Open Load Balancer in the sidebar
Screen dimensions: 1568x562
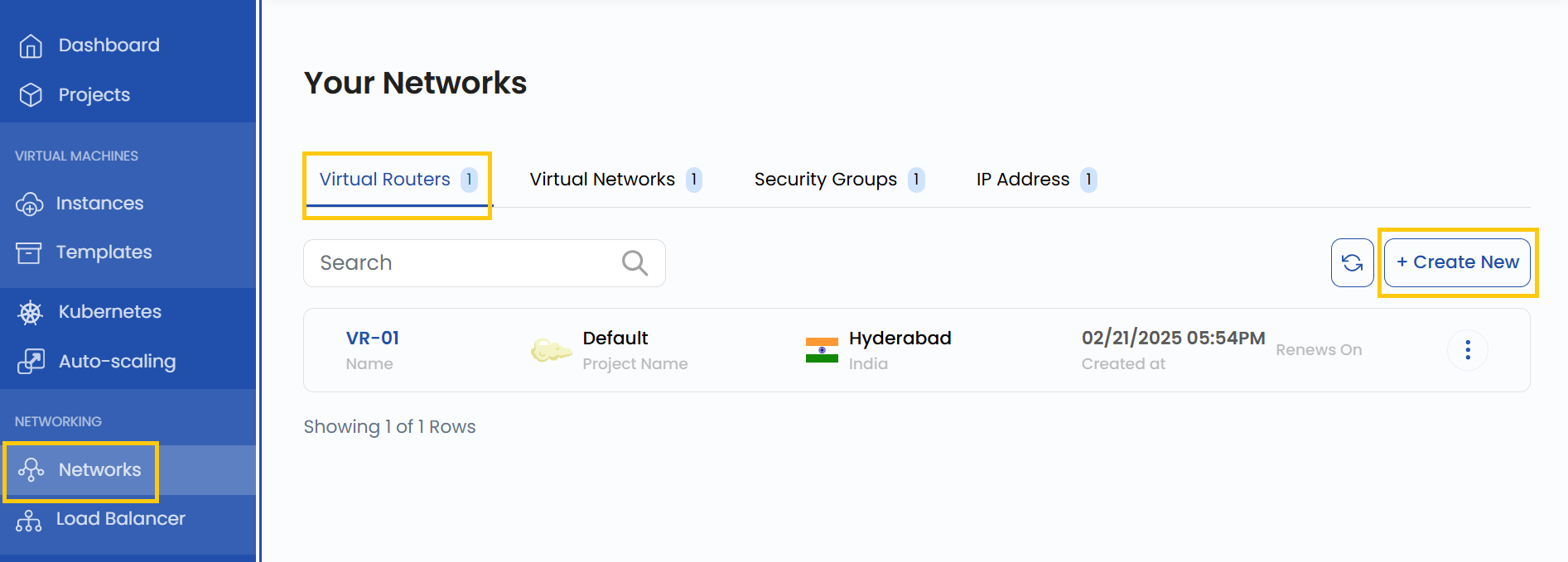pos(121,519)
